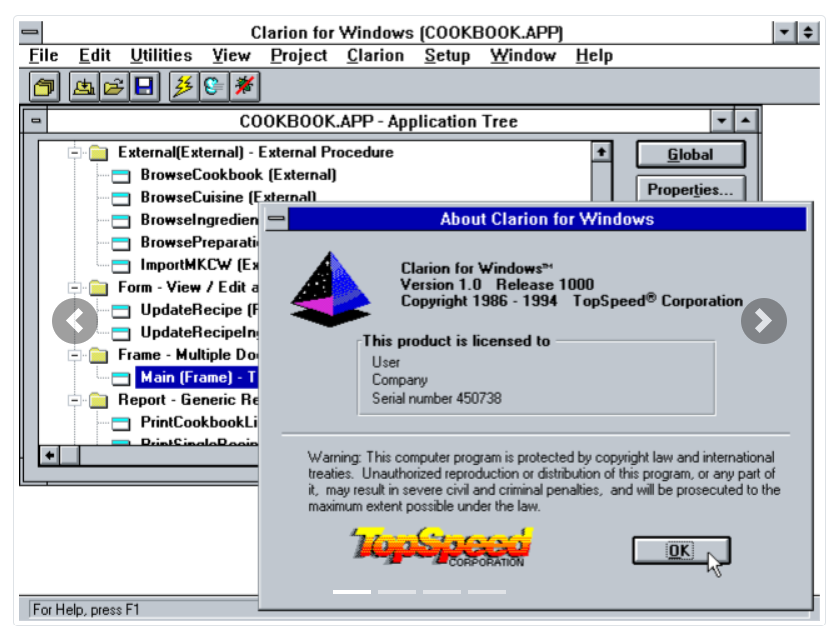Click the "Version 1.0 Release 1000" text

[497, 285]
